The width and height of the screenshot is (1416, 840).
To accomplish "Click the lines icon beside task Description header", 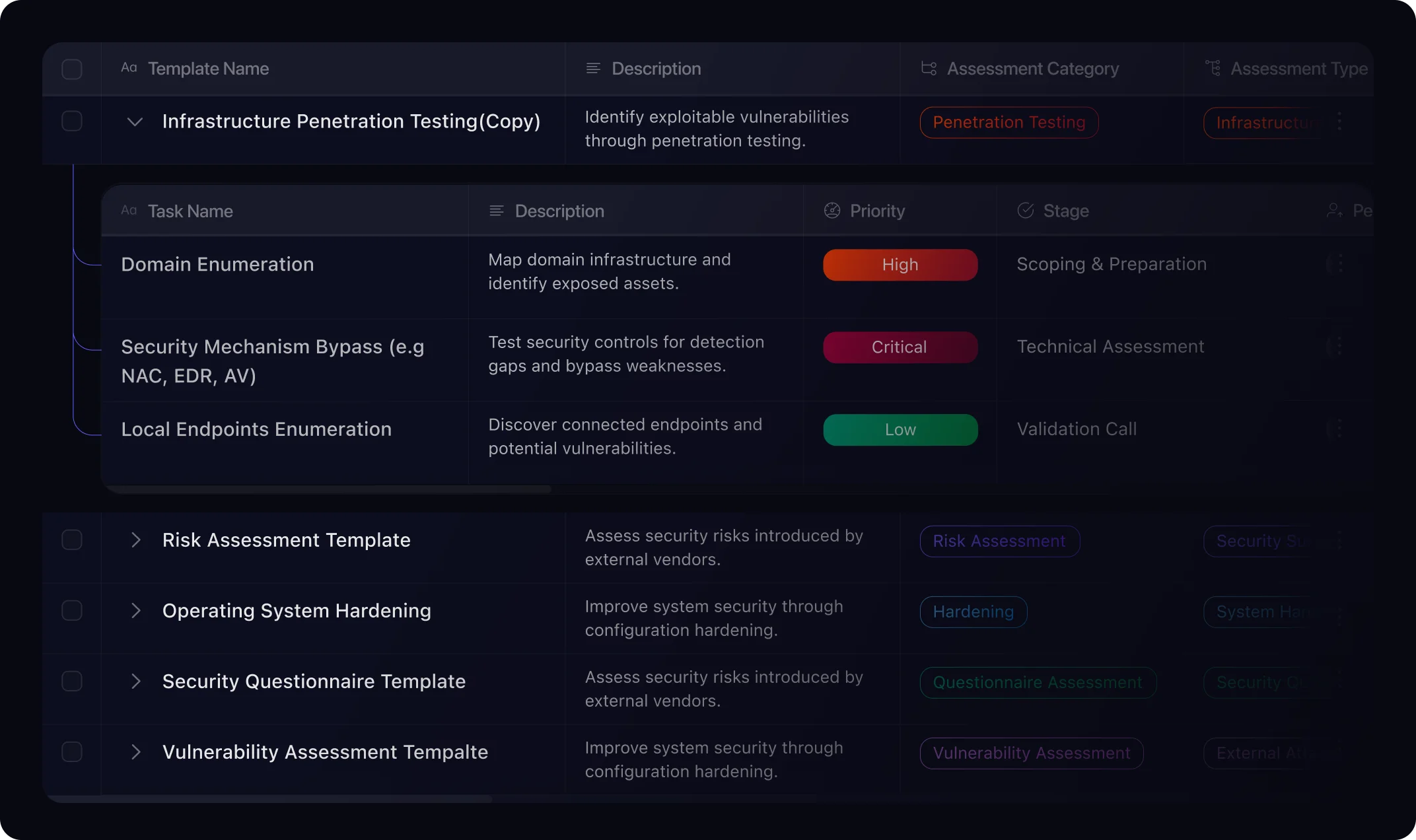I will (x=497, y=211).
